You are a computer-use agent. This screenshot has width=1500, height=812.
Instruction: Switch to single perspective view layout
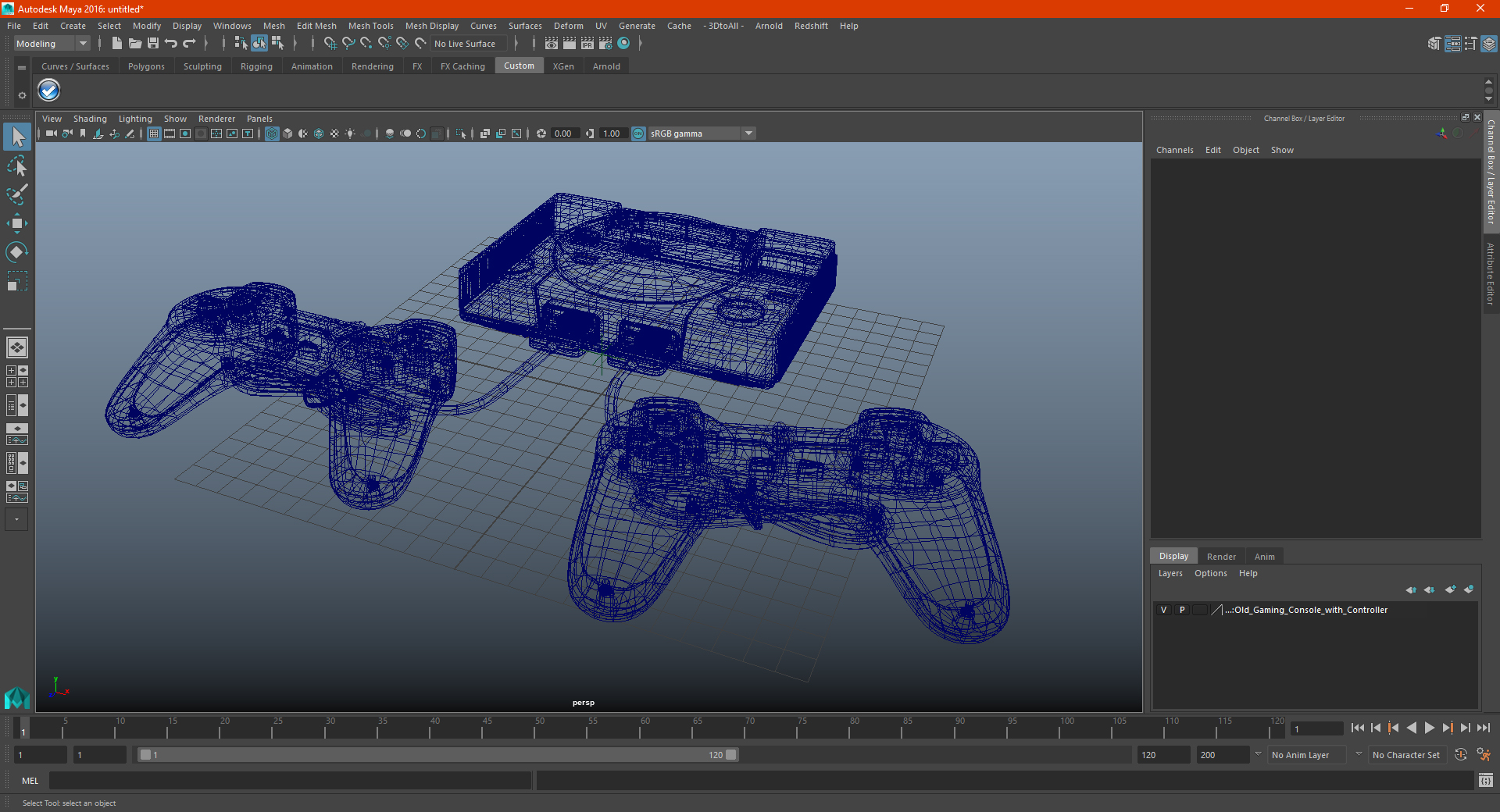point(17,347)
